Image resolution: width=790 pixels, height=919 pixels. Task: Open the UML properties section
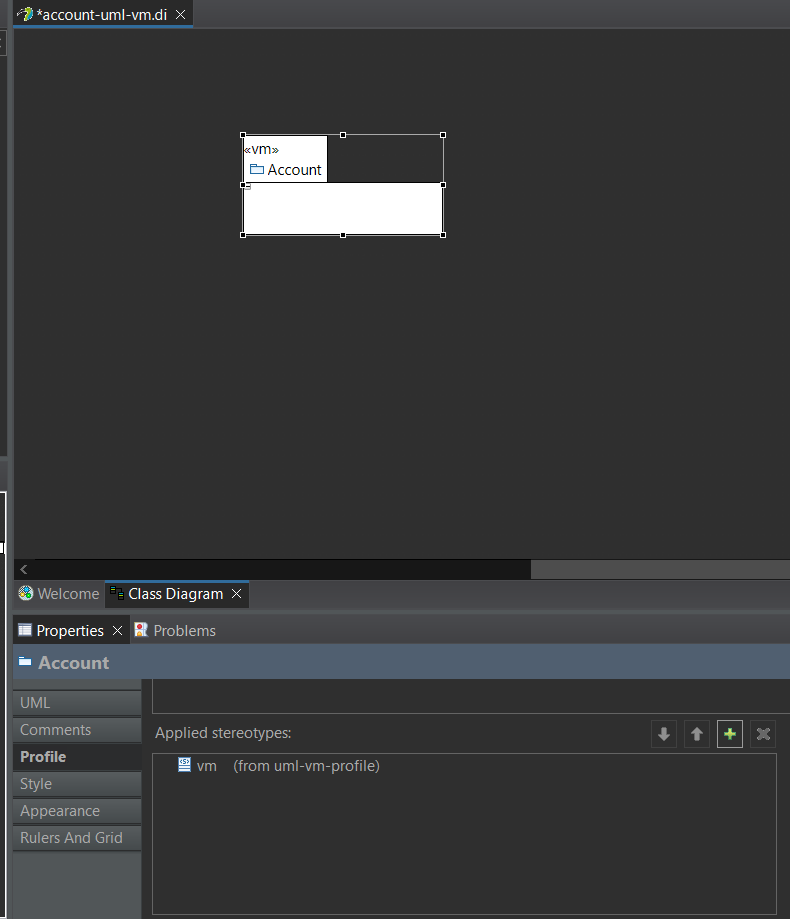[x=77, y=703]
